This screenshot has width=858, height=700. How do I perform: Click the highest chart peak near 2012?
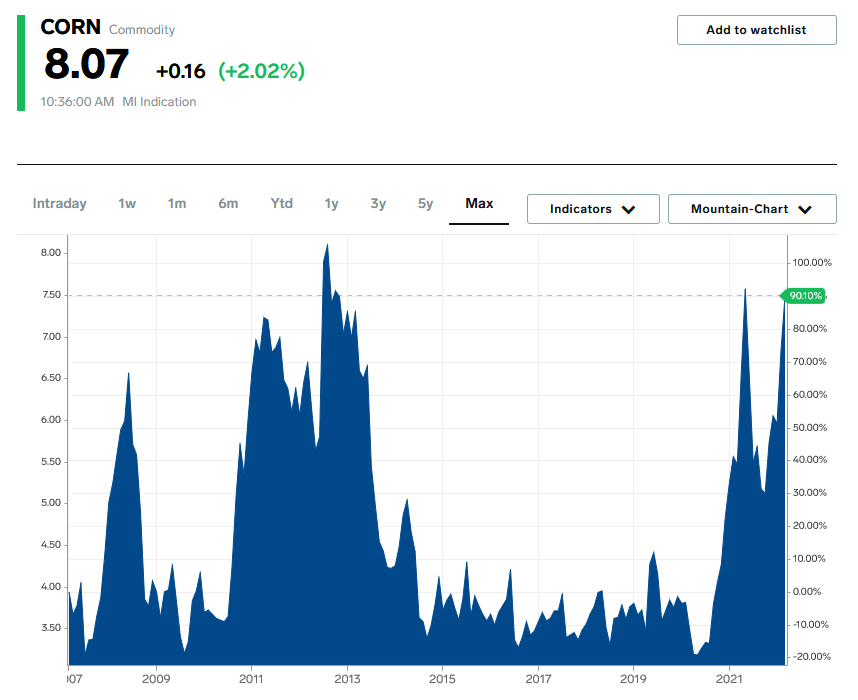327,246
